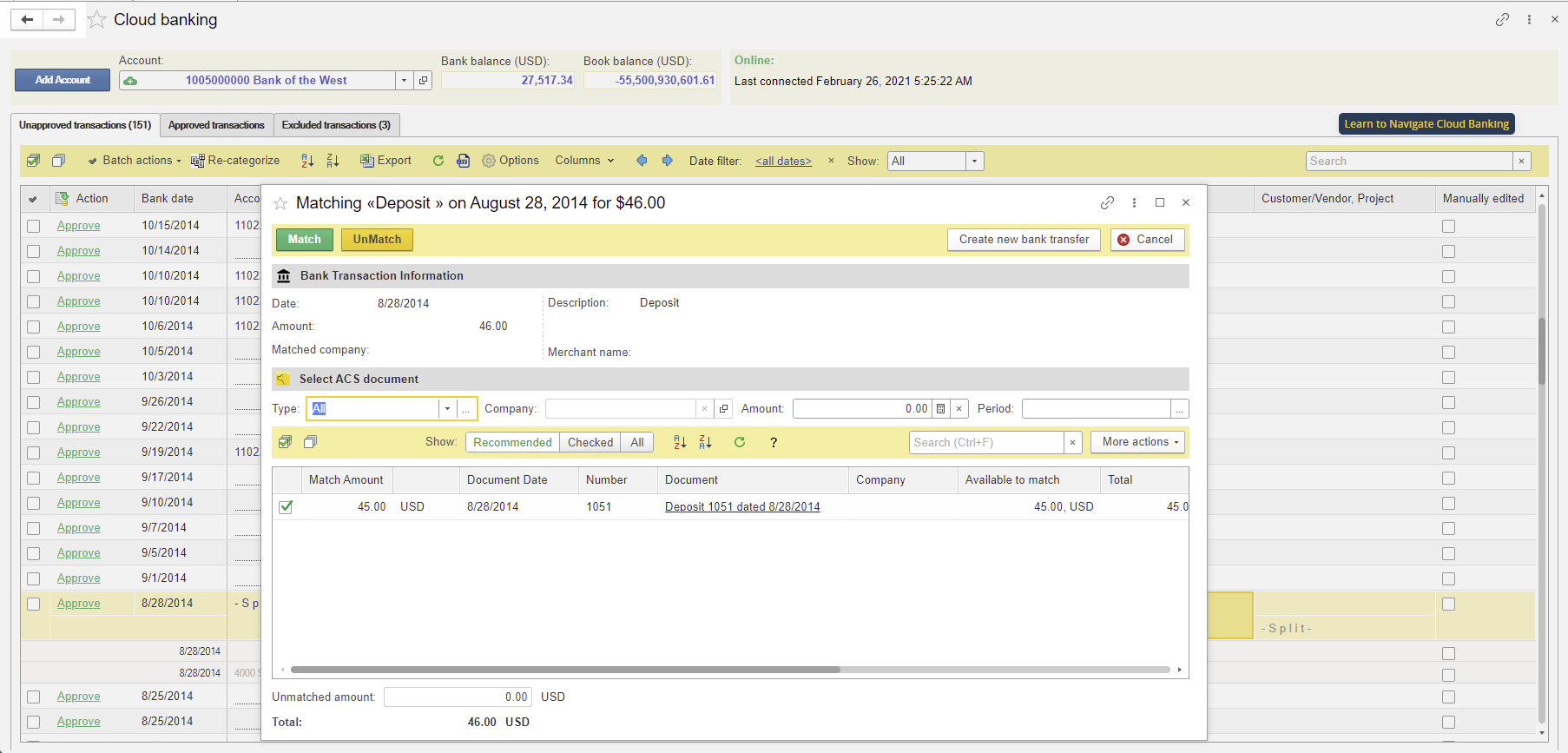Expand the Columns dropdown menu
This screenshot has width=1568, height=753.
point(585,161)
